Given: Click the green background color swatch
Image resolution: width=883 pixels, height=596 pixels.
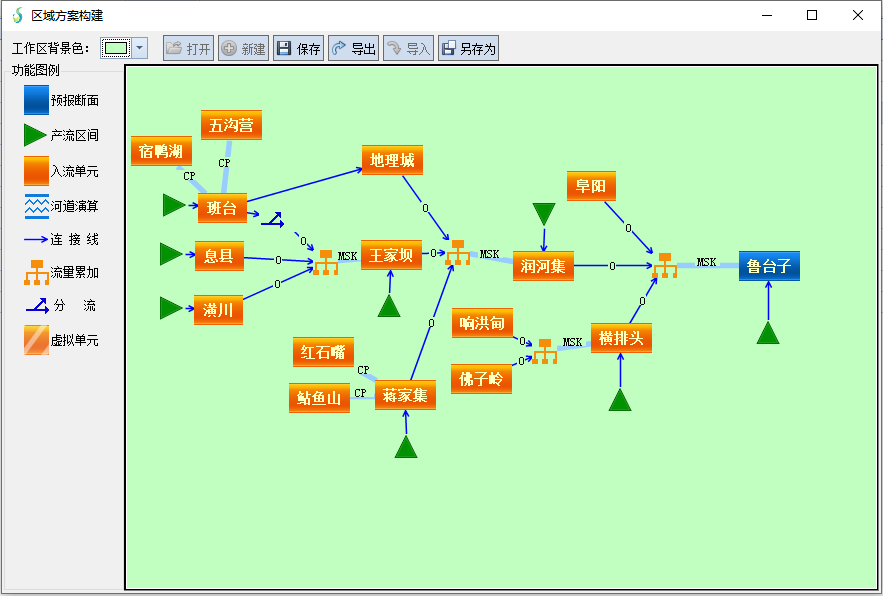Looking at the screenshot, I should [x=116, y=48].
